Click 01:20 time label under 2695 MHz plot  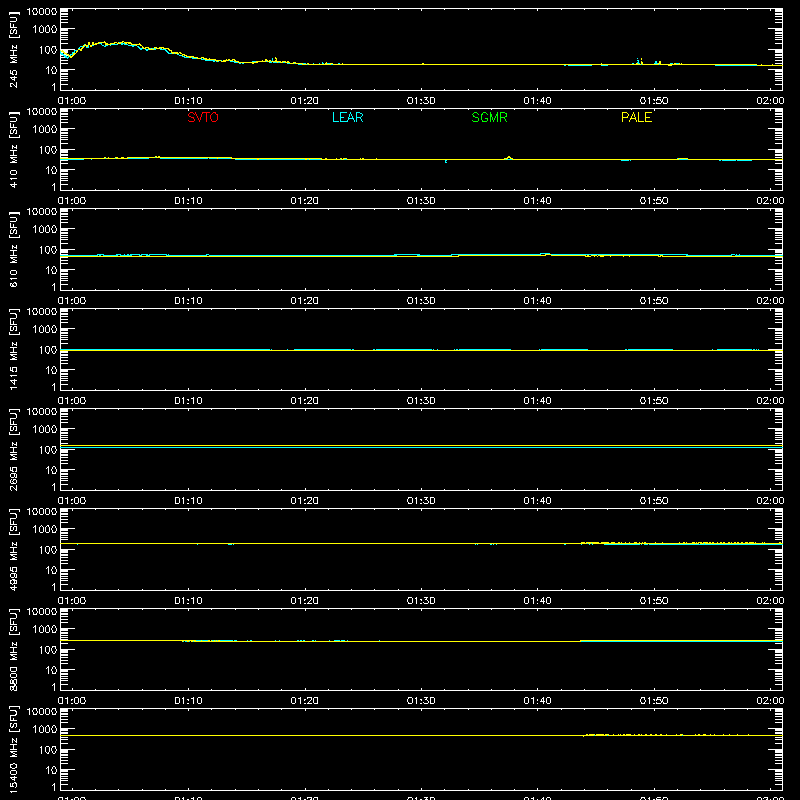pyautogui.click(x=305, y=501)
